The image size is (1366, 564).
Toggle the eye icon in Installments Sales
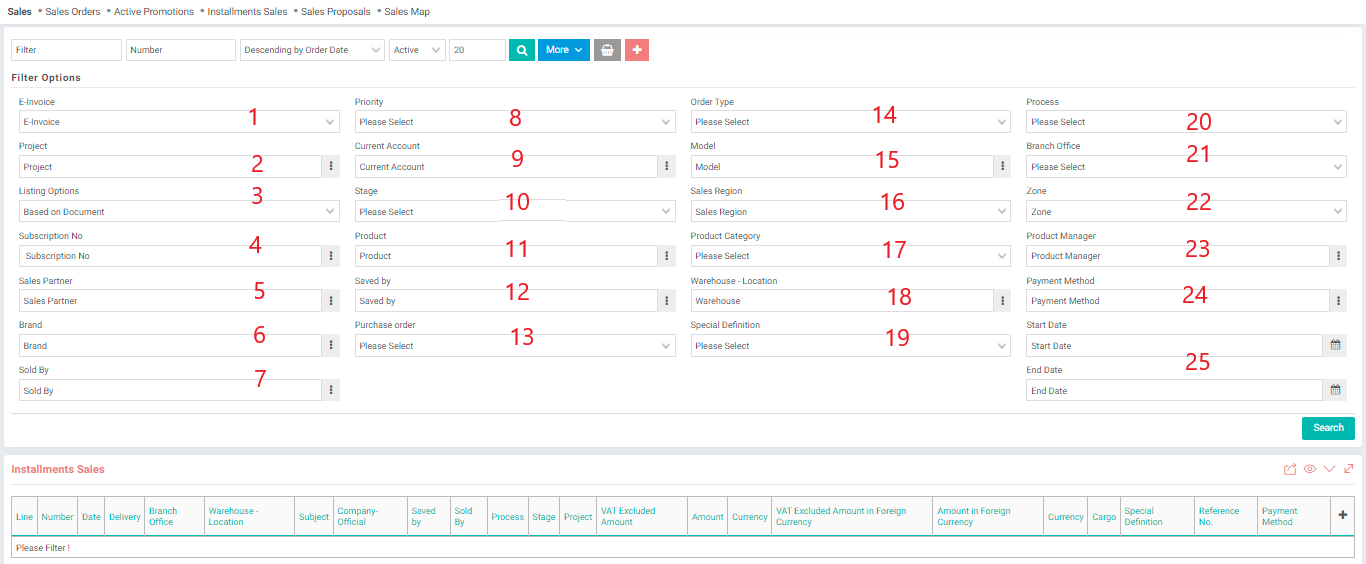tap(1309, 469)
